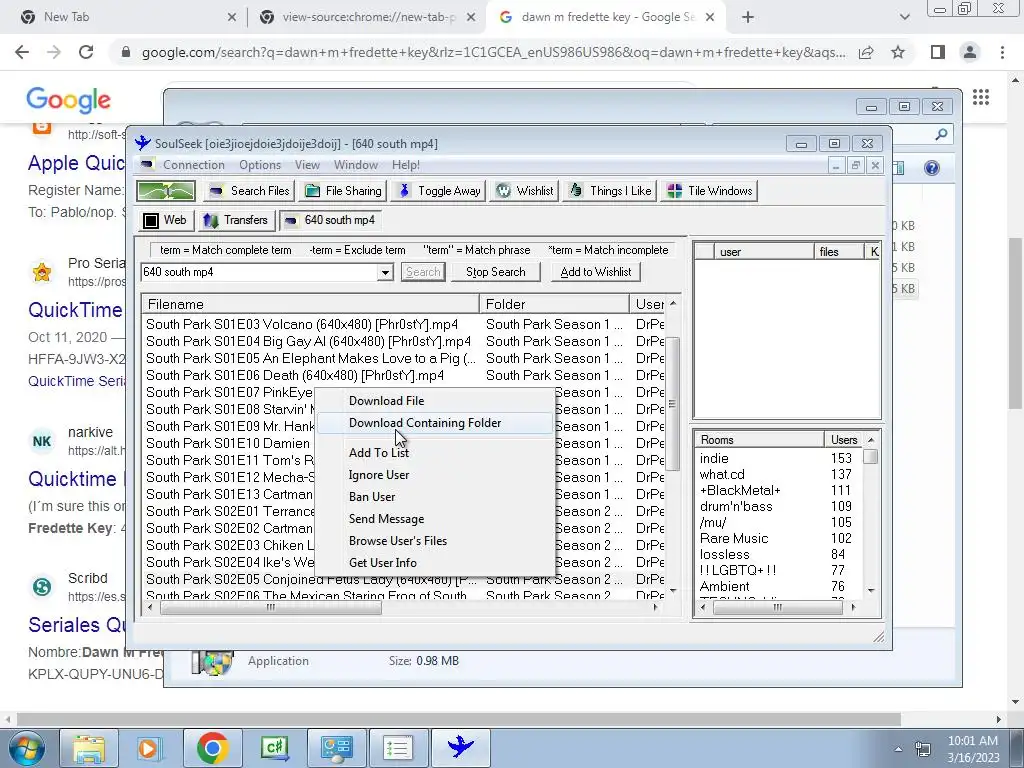Select the +BlackMetal+ room
The image size is (1024, 768).
click(778, 490)
